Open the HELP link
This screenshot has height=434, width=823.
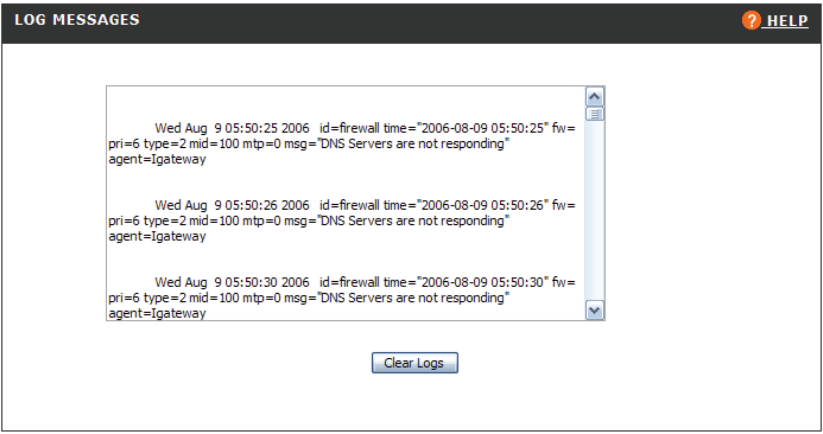click(x=787, y=21)
